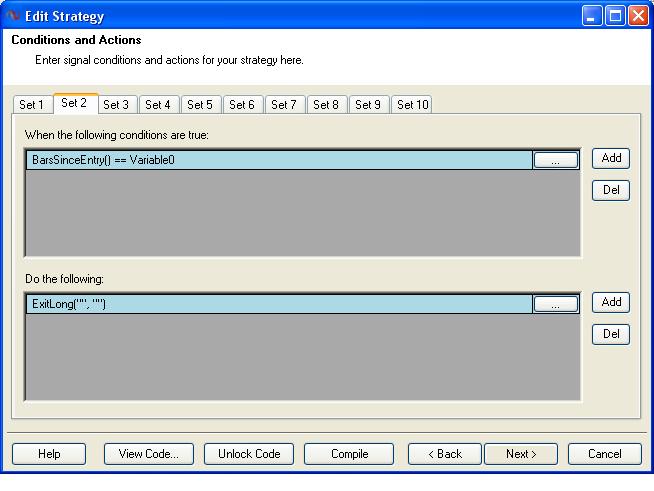This screenshot has height=491, width=654.
Task: Click Unlock Code button
Action: tap(249, 454)
